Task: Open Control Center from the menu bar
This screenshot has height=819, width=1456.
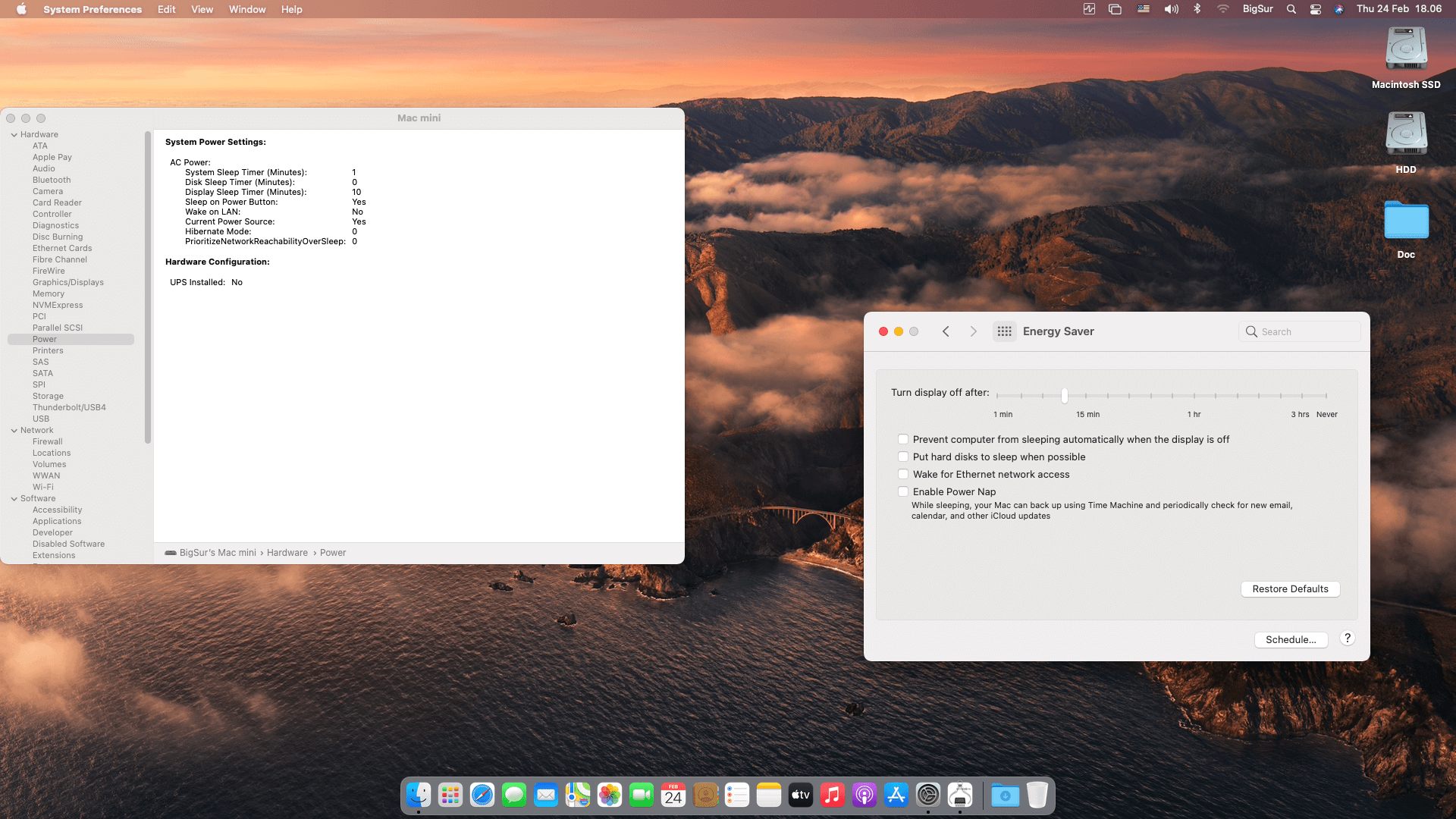Action: [1316, 9]
